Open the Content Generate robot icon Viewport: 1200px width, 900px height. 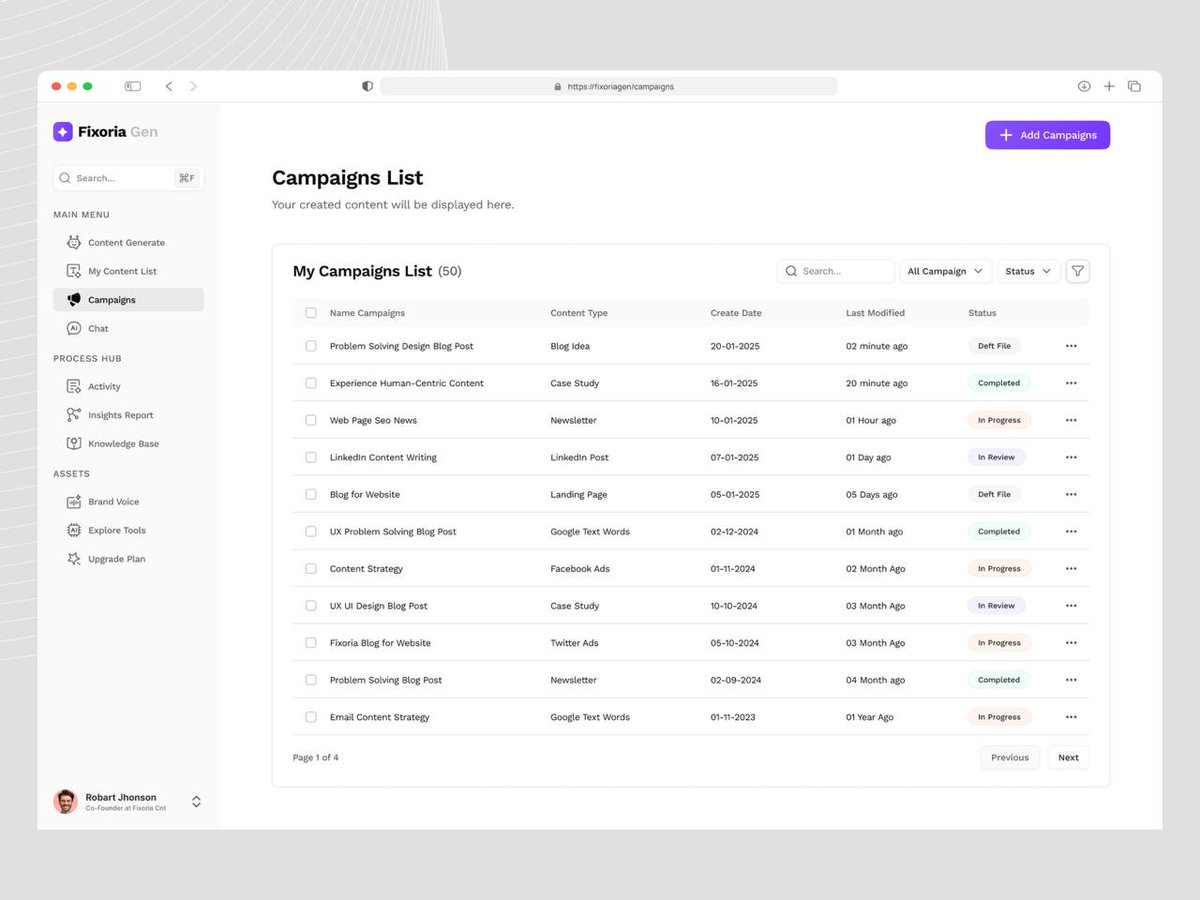pos(73,243)
